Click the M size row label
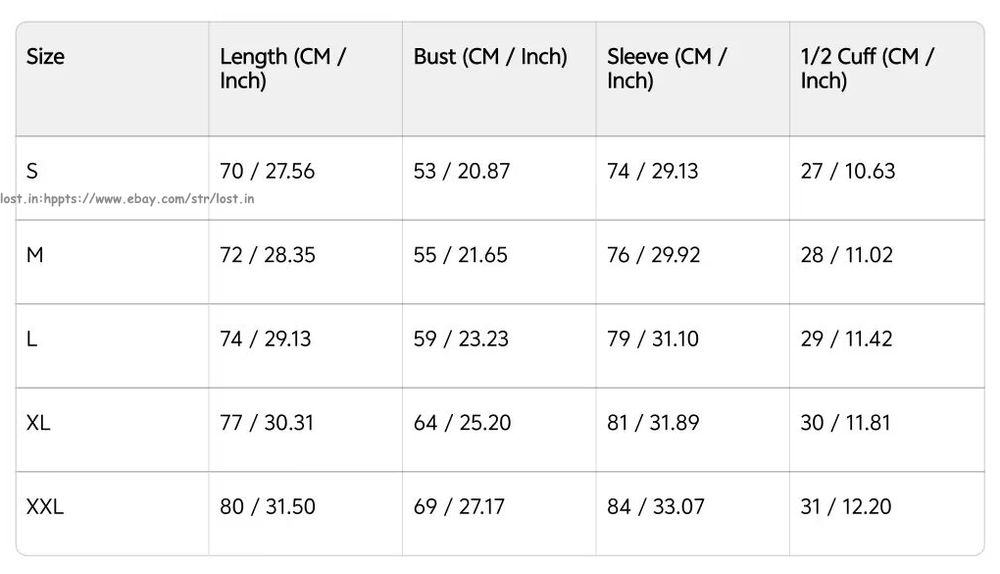 click(35, 255)
